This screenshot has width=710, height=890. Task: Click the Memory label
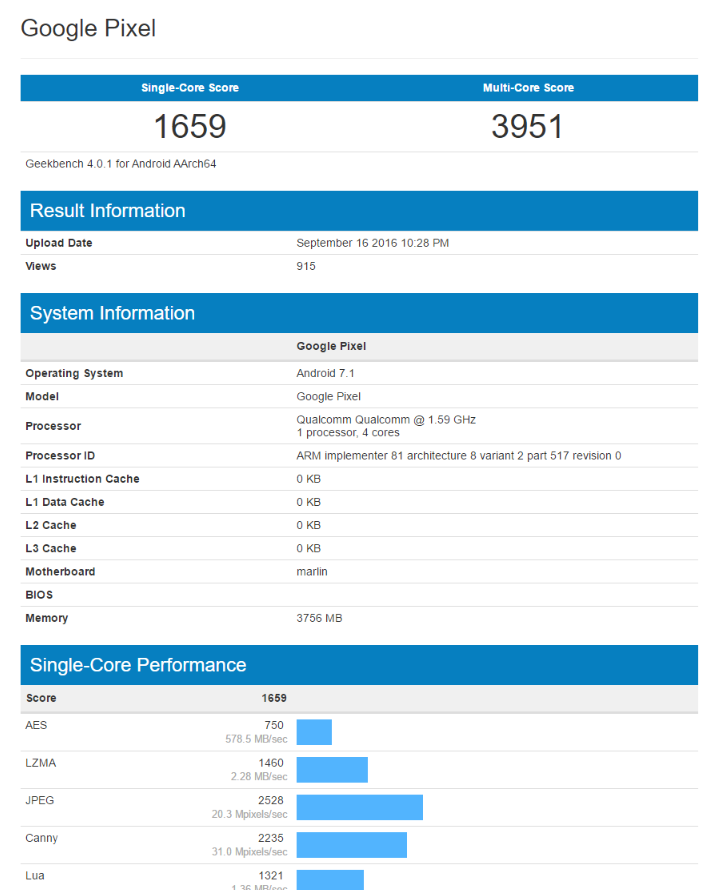(46, 619)
